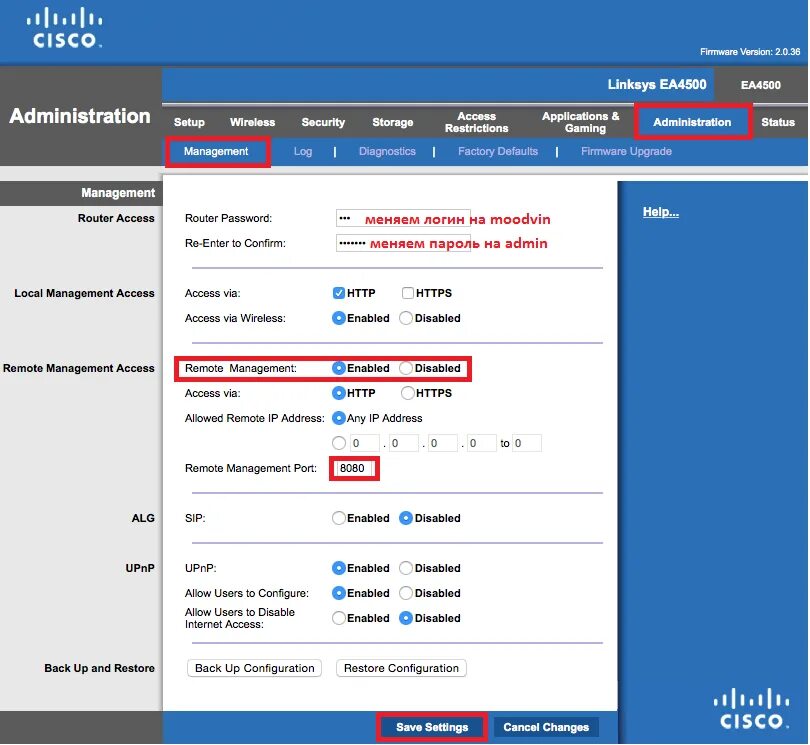Click the 'Linksys EA4500' model title
Image resolution: width=810 pixels, height=745 pixels.
coord(657,85)
